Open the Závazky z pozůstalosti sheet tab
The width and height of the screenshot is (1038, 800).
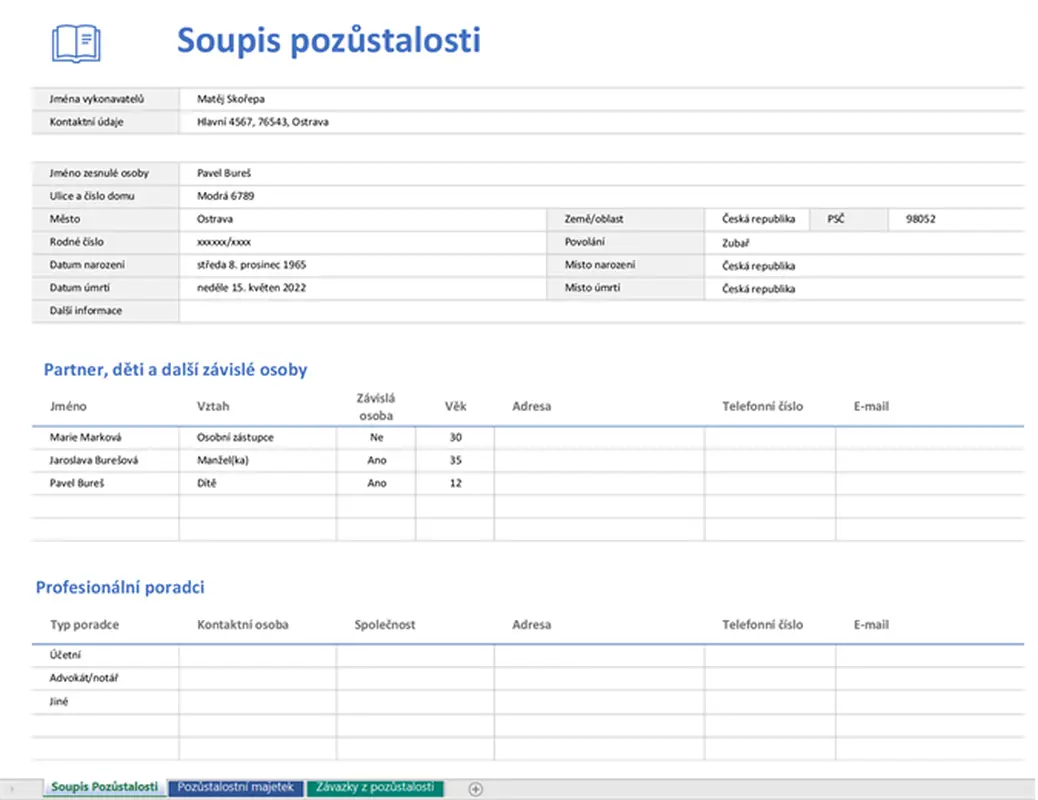375,787
